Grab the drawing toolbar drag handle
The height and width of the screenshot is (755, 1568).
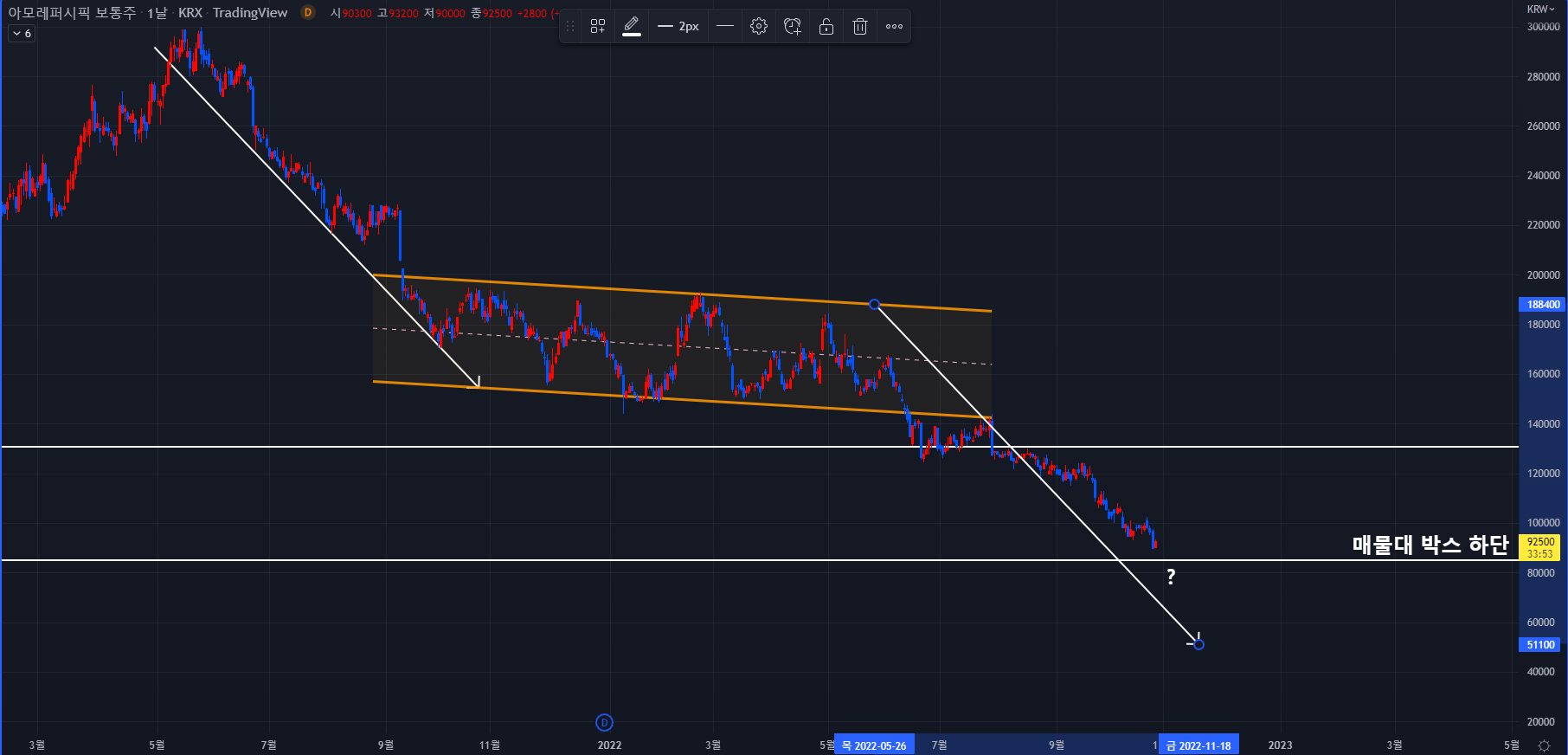click(x=569, y=26)
